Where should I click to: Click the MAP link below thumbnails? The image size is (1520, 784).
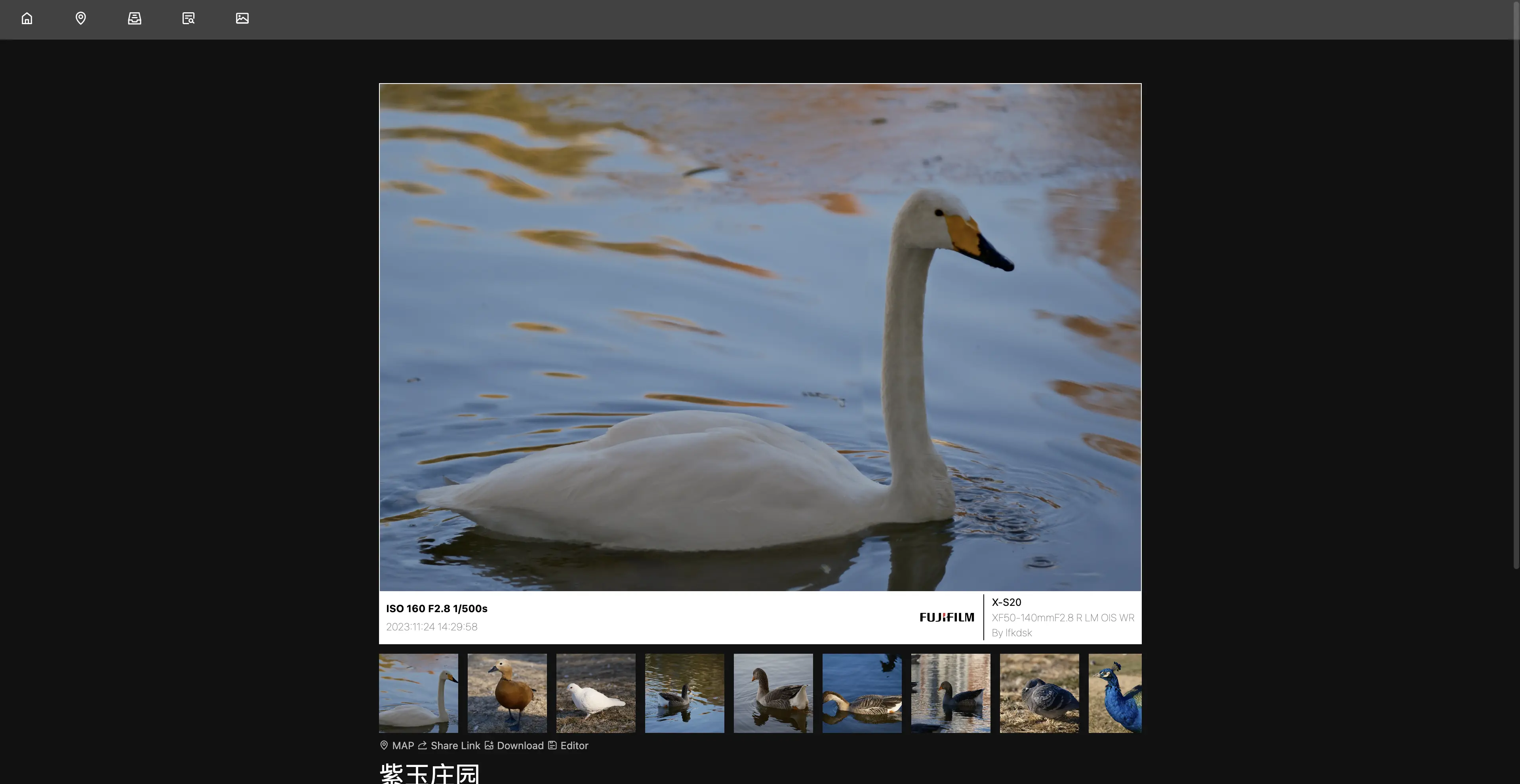(396, 746)
